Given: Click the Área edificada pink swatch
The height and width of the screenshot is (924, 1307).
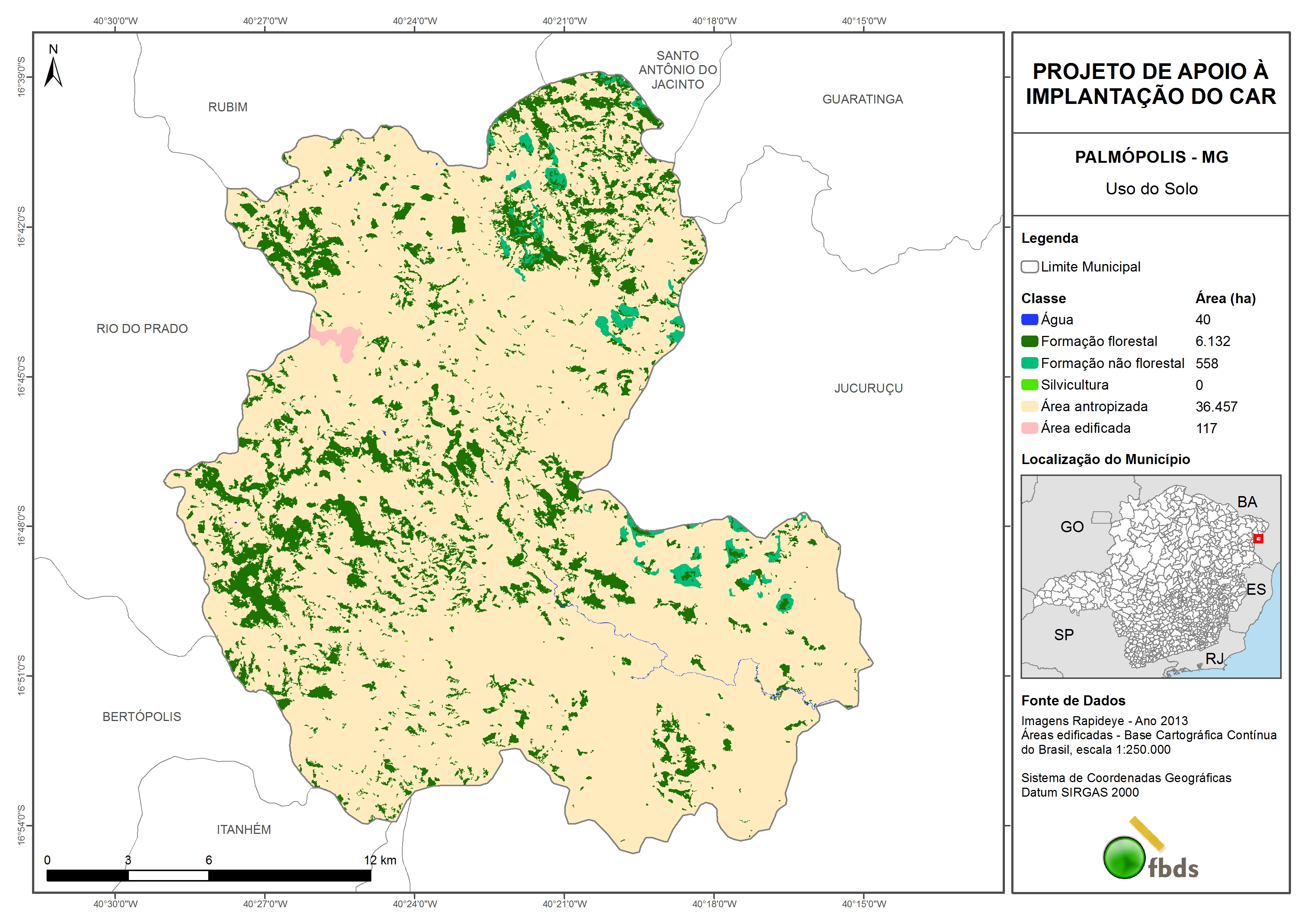Looking at the screenshot, I should click(1029, 428).
